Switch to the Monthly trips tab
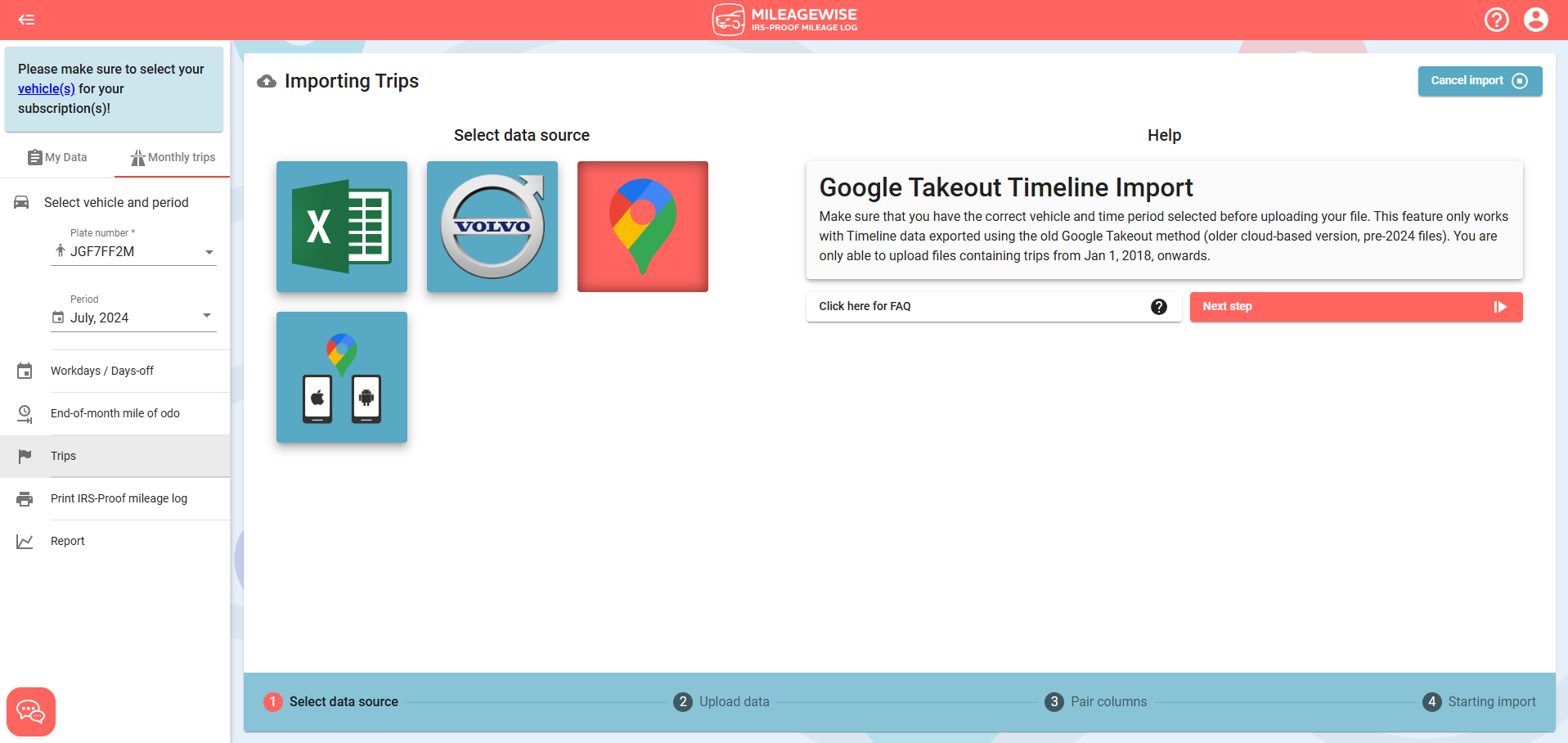 pos(173,157)
